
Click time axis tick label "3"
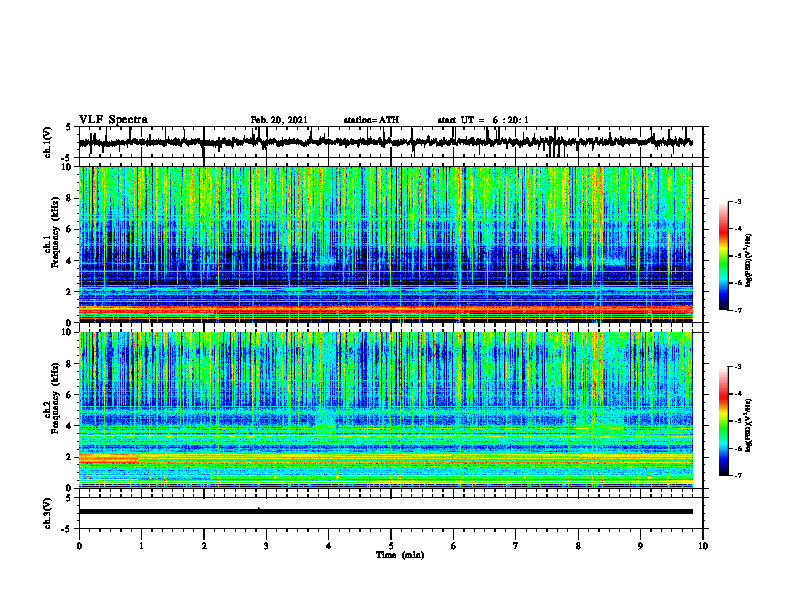(266, 546)
